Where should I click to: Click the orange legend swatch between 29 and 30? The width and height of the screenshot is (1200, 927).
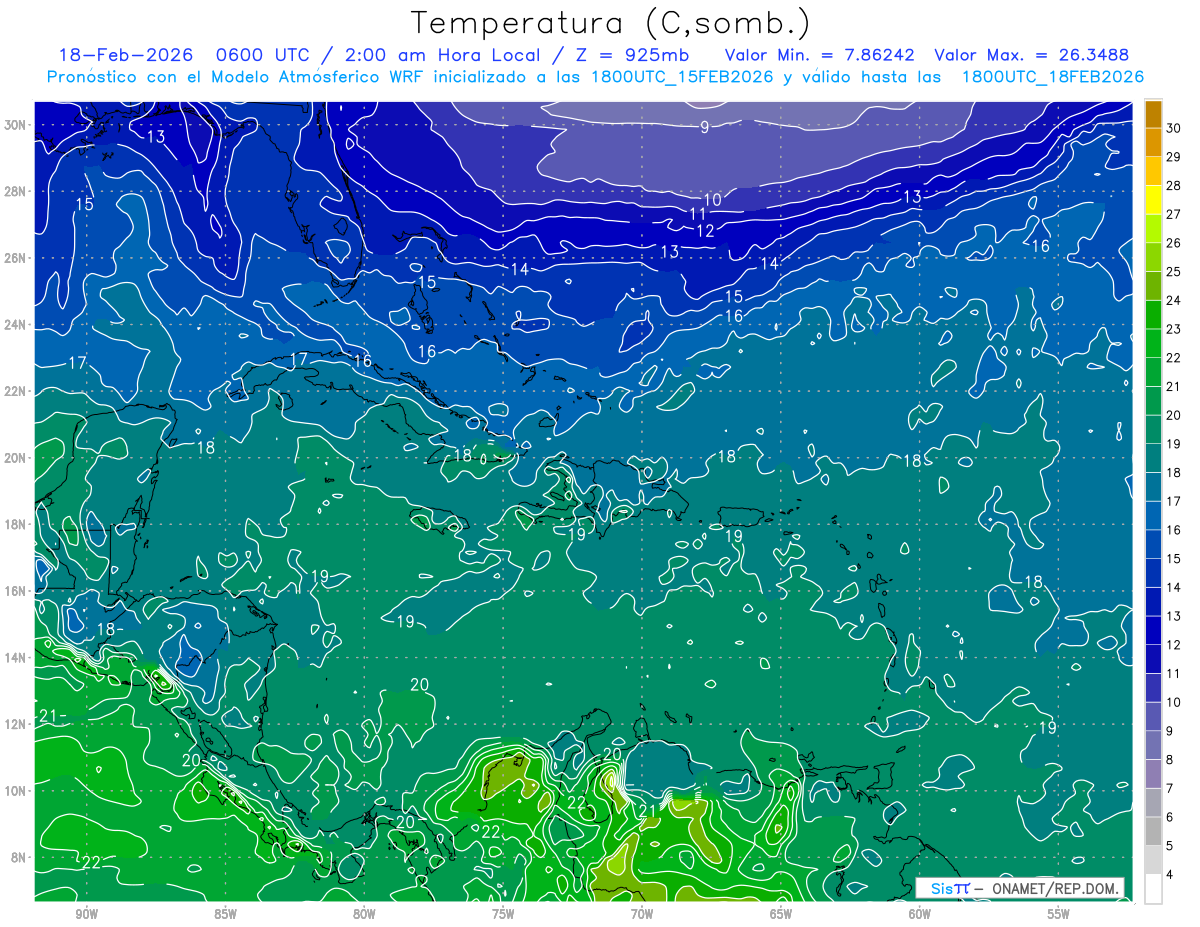(1153, 143)
